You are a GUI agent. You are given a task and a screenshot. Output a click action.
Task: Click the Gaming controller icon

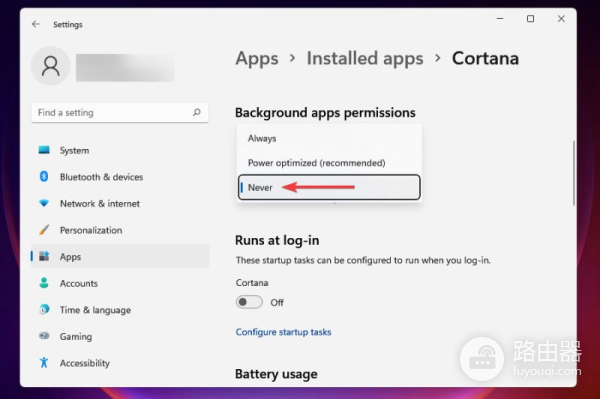point(44,336)
